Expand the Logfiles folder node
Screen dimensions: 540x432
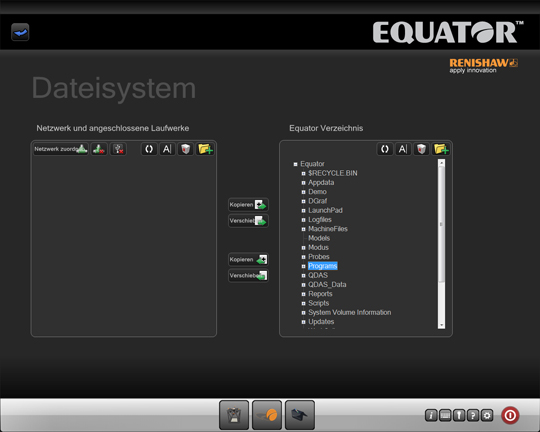303,220
